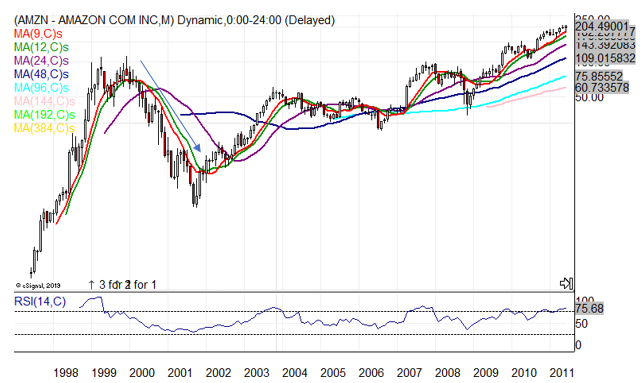This screenshot has width=640, height=383.
Task: Select the yellow MA(384,C)s legend label
Action: point(44,128)
